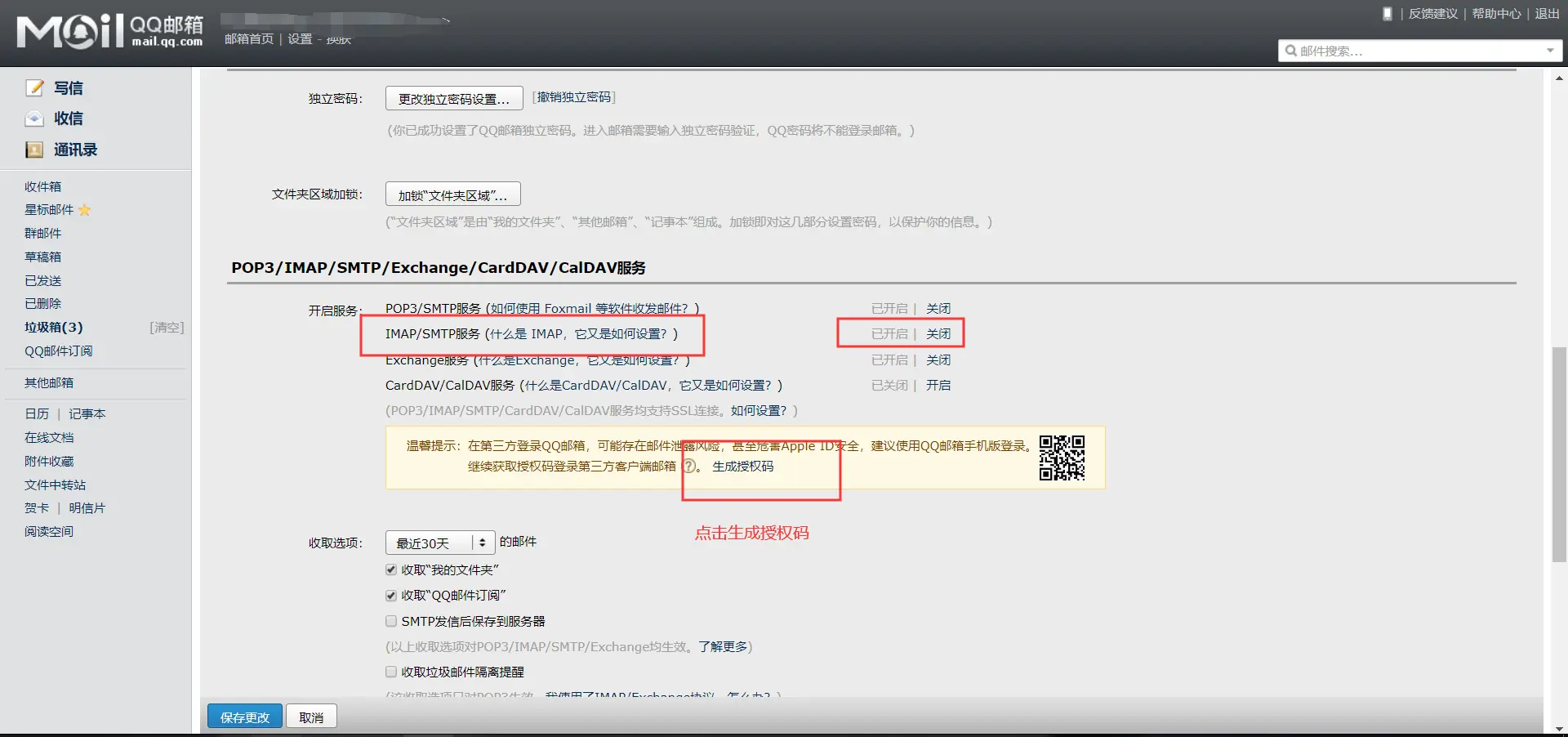Viewport: 1568px width, 737px height.
Task: Open 帮助中心
Action: tap(1496, 14)
